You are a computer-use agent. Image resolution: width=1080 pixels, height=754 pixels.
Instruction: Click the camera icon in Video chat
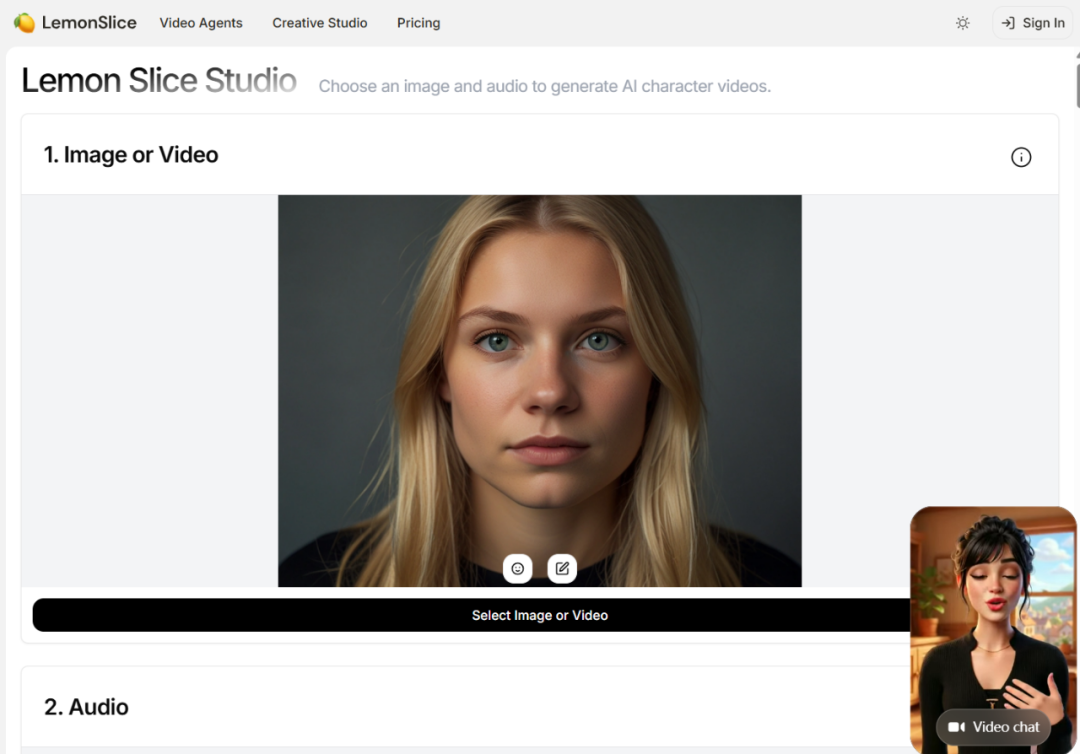[x=956, y=727]
